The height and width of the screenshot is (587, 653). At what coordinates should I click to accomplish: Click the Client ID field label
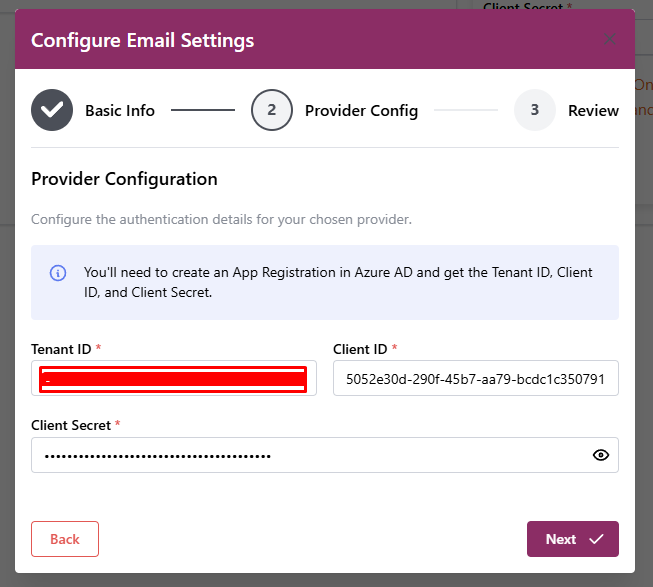coord(360,349)
